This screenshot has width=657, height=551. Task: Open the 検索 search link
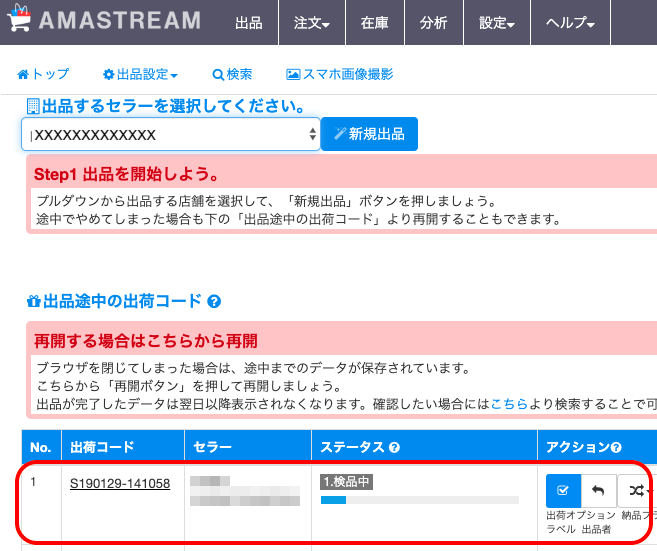(233, 75)
